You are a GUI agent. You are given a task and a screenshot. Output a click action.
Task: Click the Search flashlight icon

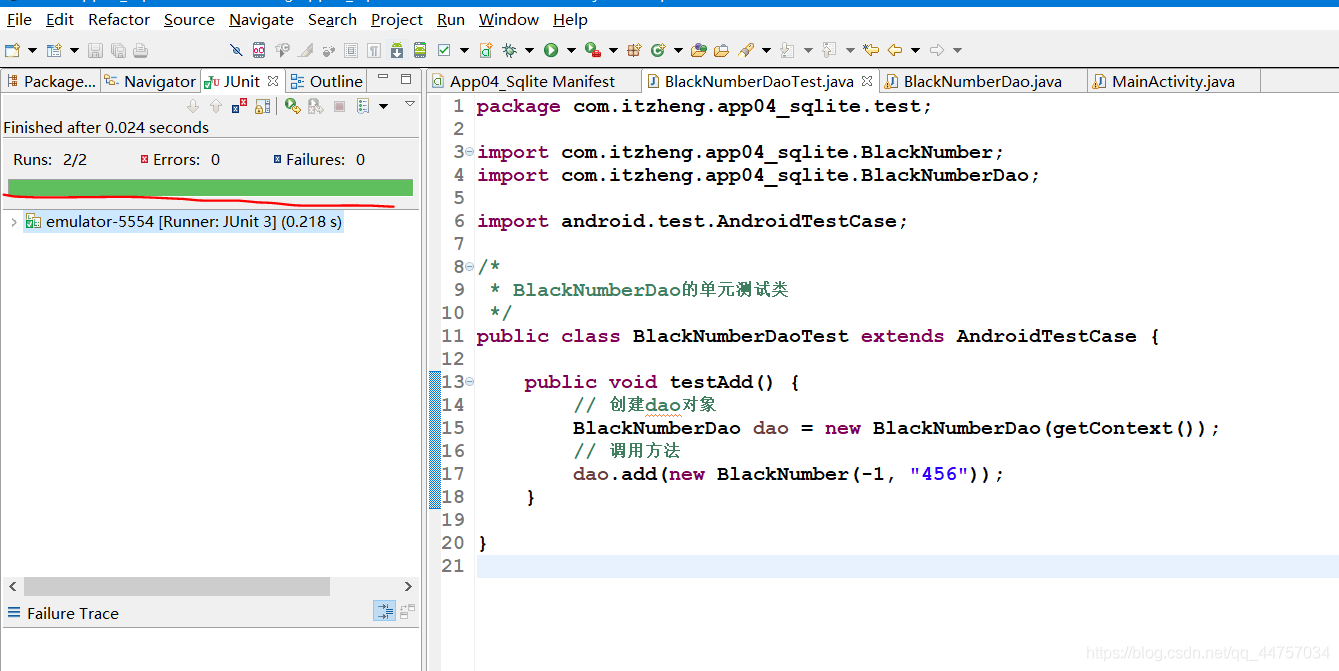pos(746,50)
